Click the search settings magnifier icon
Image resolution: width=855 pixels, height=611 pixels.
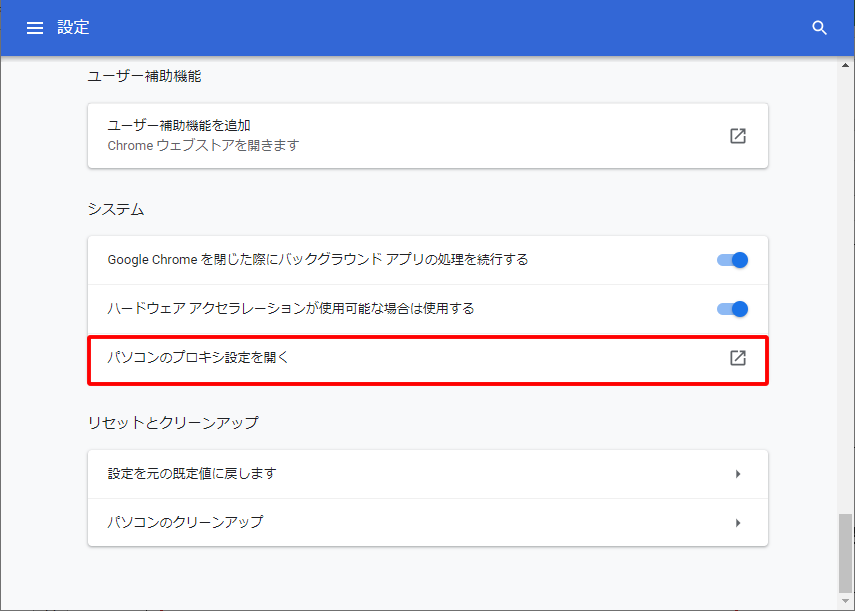[x=819, y=28]
